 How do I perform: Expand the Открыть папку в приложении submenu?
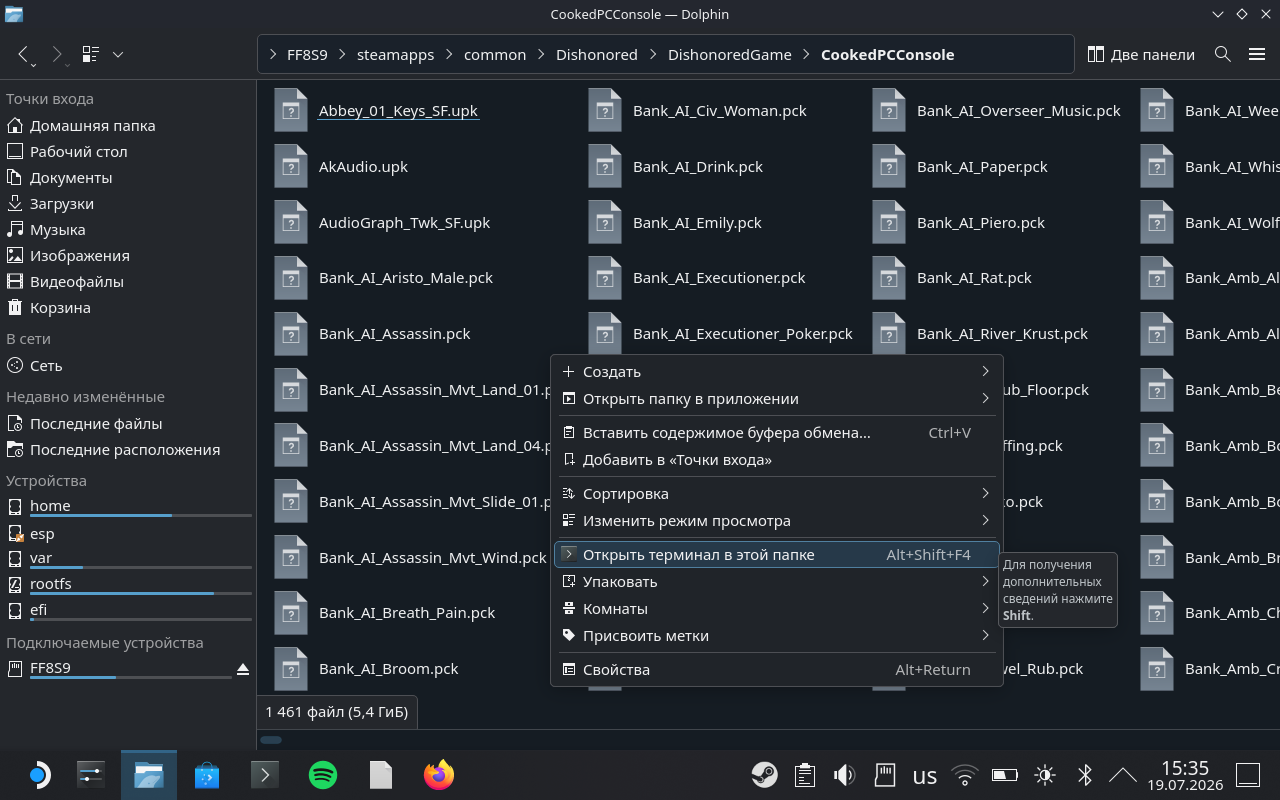coord(777,399)
